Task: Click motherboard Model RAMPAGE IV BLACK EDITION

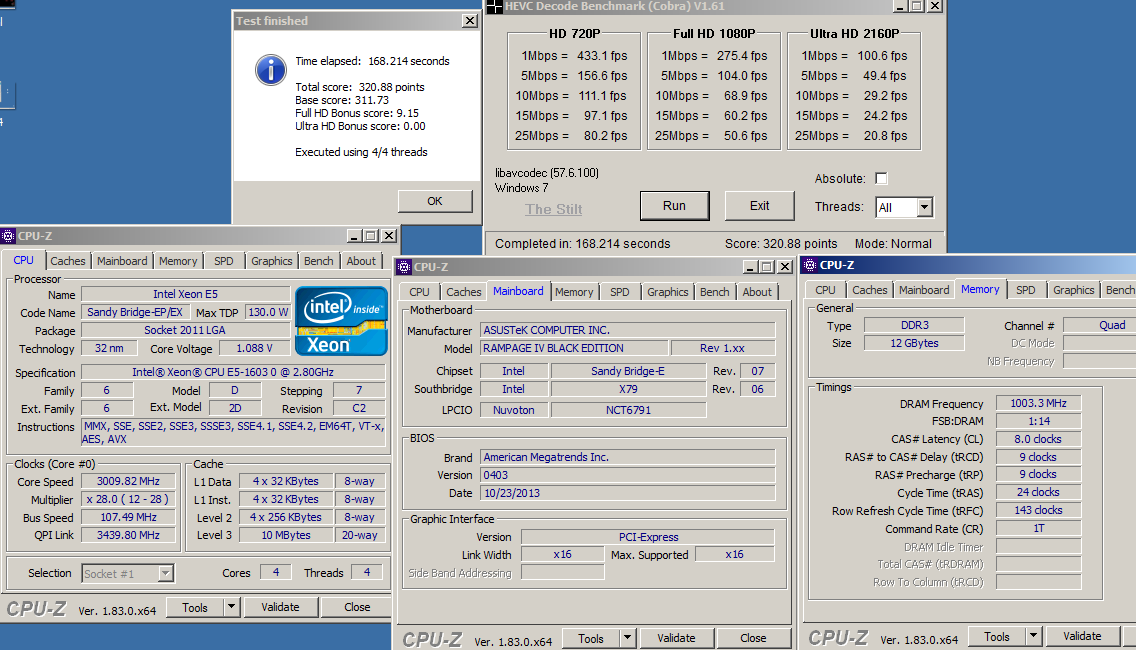Action: click(572, 349)
